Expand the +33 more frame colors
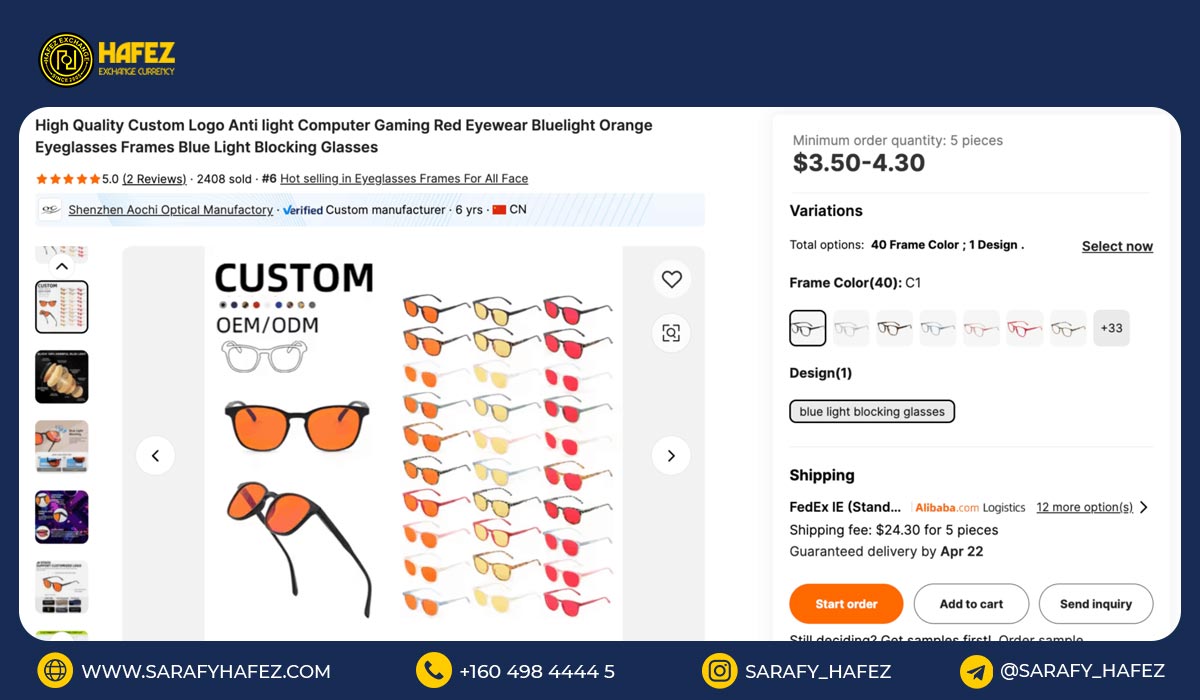The height and width of the screenshot is (700, 1200). [x=1111, y=328]
